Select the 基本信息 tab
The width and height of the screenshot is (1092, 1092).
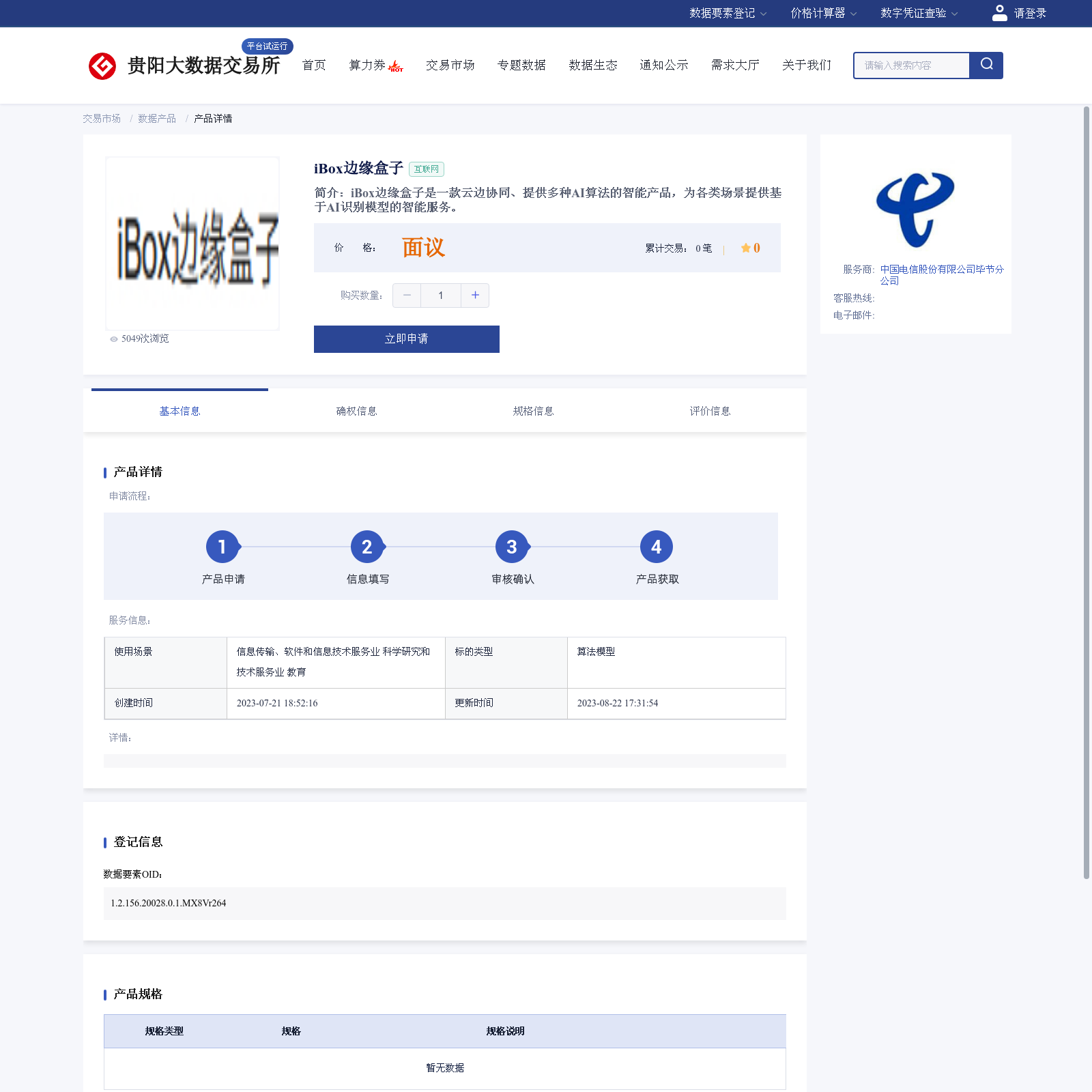(x=179, y=411)
